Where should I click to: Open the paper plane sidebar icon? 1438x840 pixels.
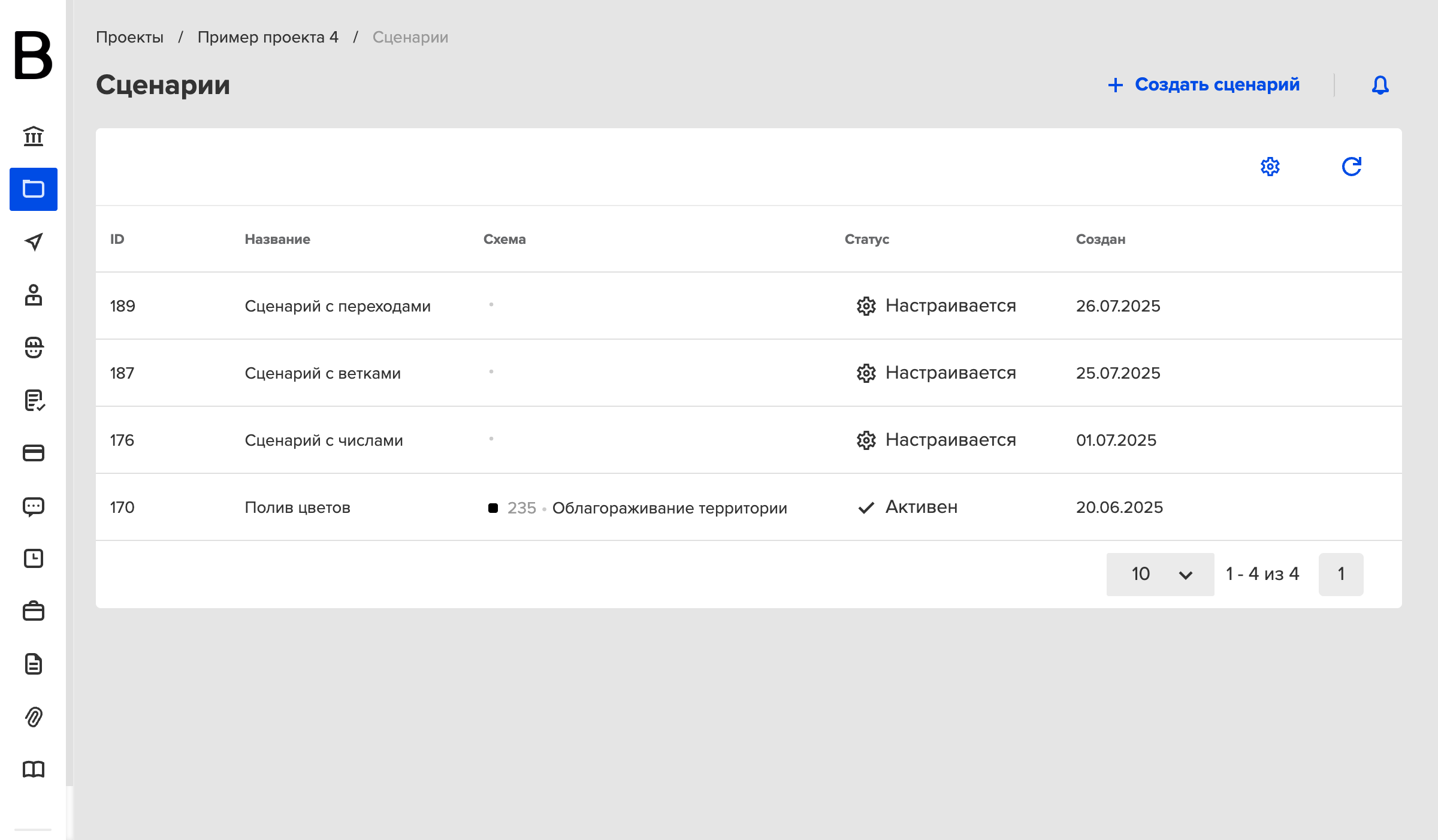coord(34,242)
